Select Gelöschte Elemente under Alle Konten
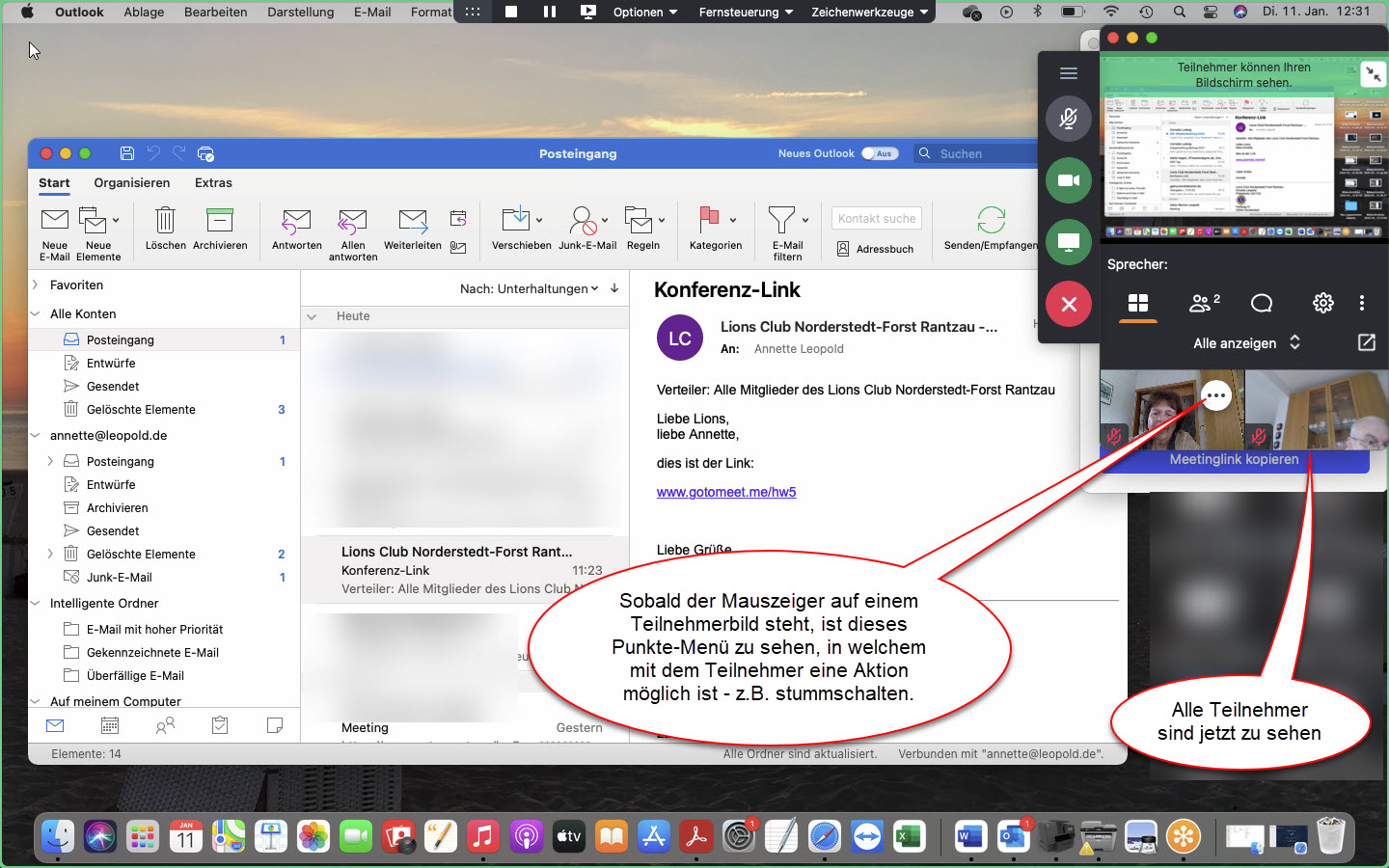The image size is (1389, 868). click(141, 409)
